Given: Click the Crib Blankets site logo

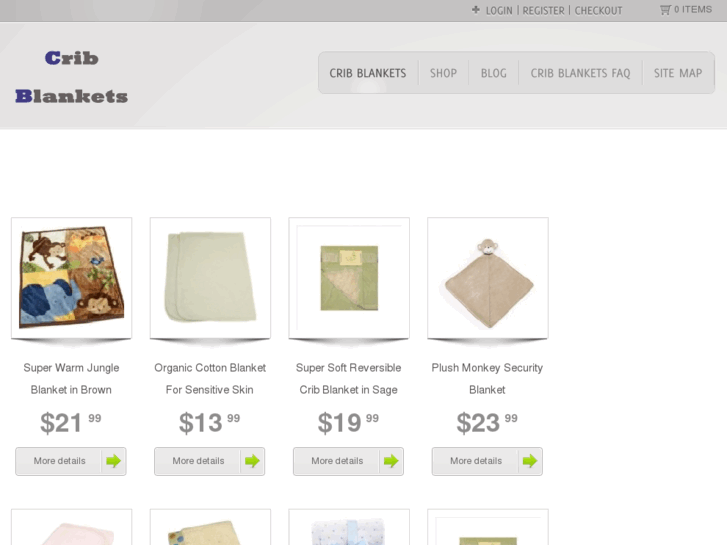Looking at the screenshot, I should [x=71, y=77].
